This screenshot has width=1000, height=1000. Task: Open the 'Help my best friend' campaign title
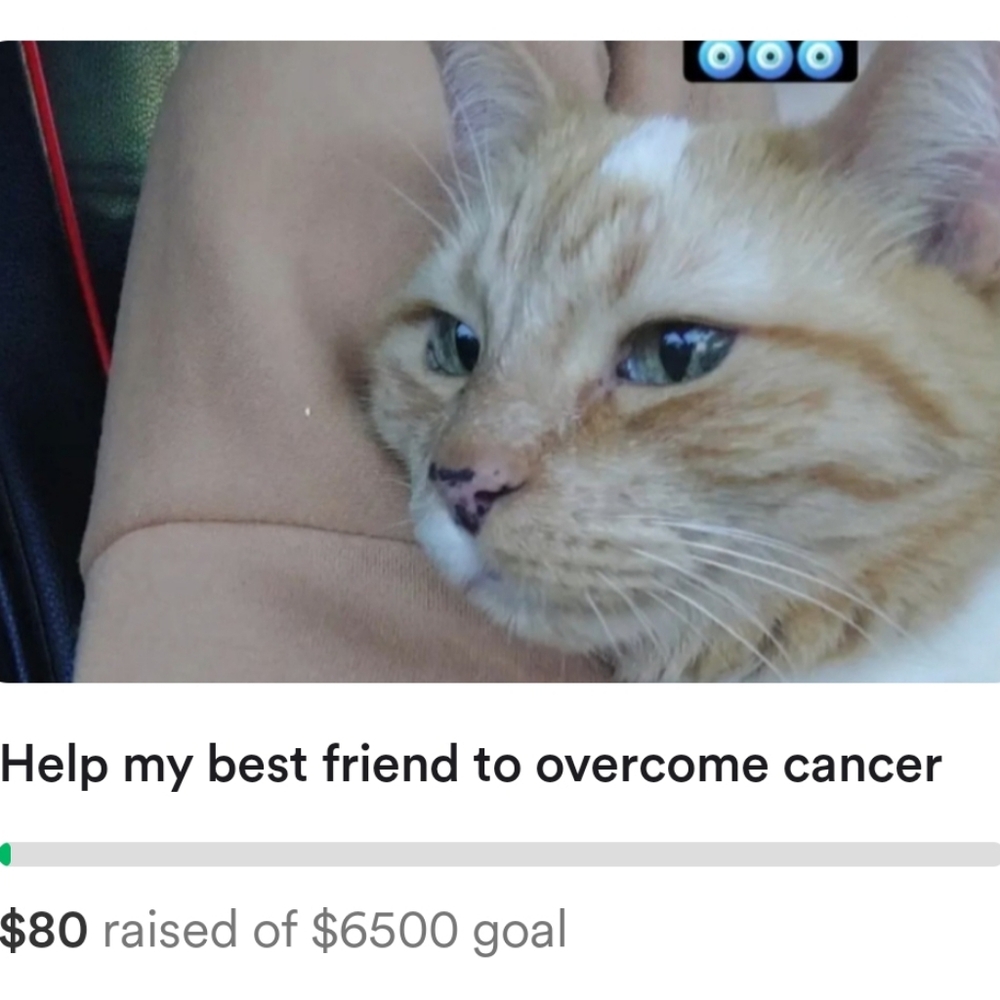(471, 765)
